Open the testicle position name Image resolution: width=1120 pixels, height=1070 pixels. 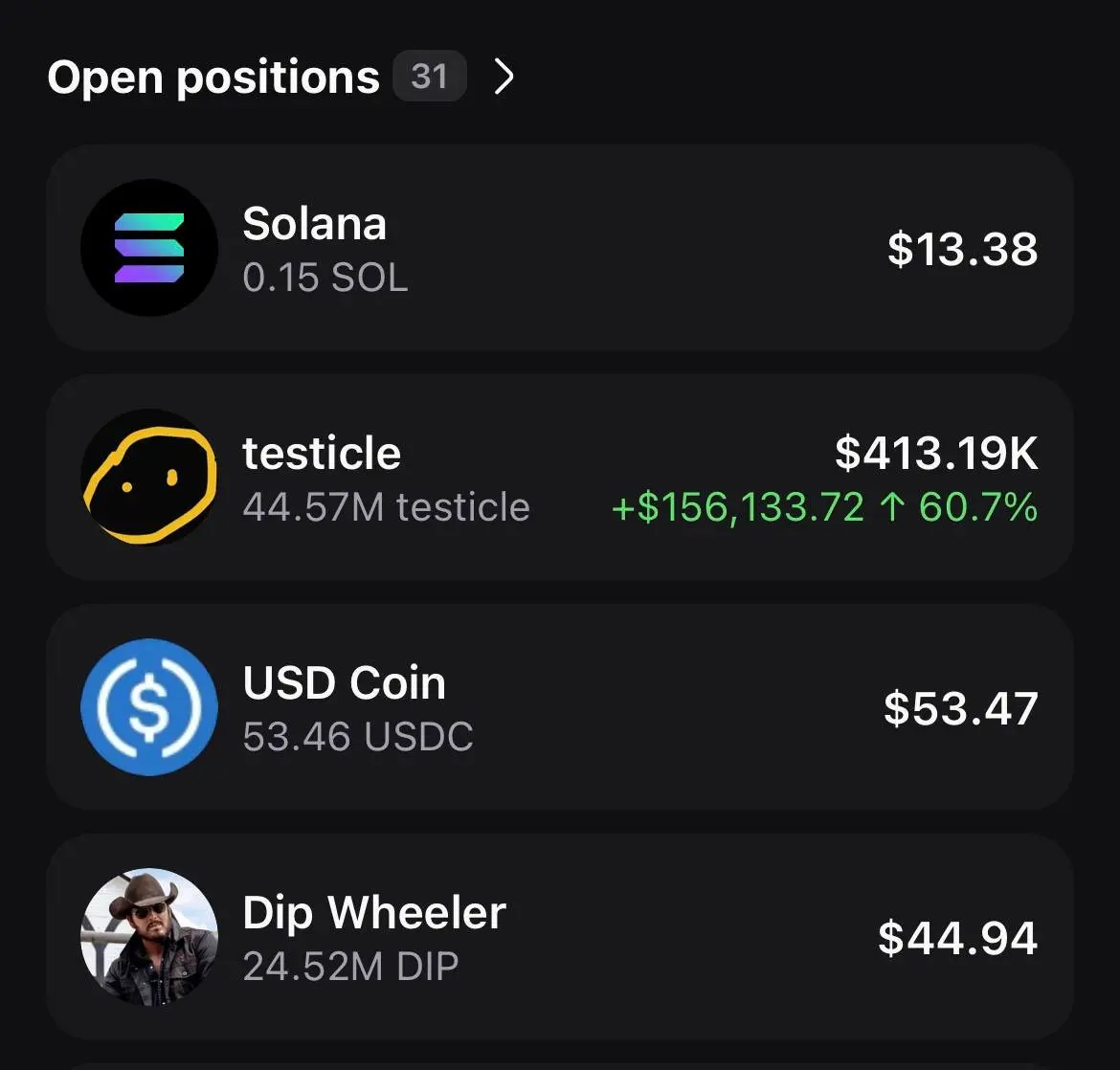click(322, 453)
